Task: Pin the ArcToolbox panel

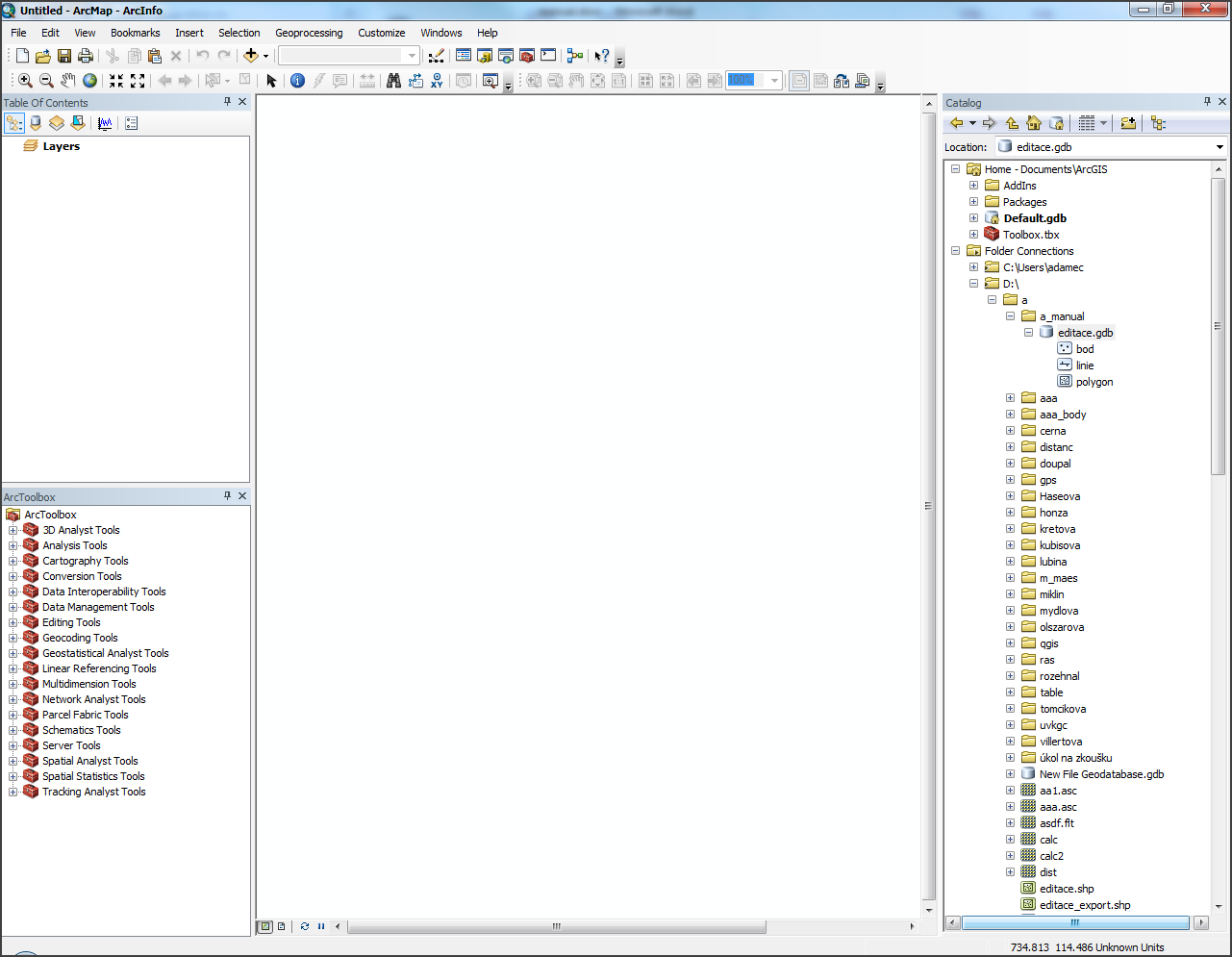Action: pos(228,496)
